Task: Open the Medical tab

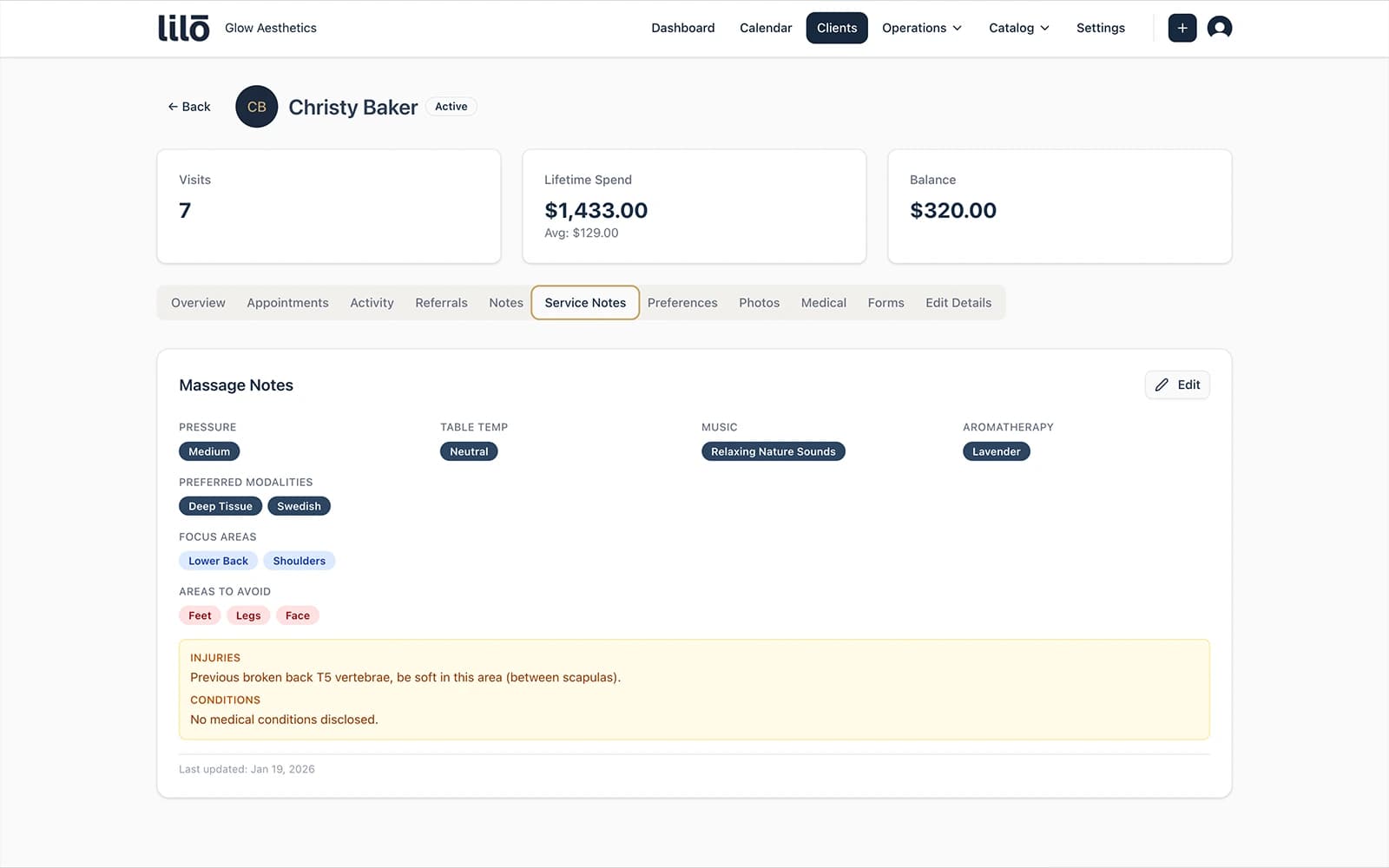Action: (823, 303)
